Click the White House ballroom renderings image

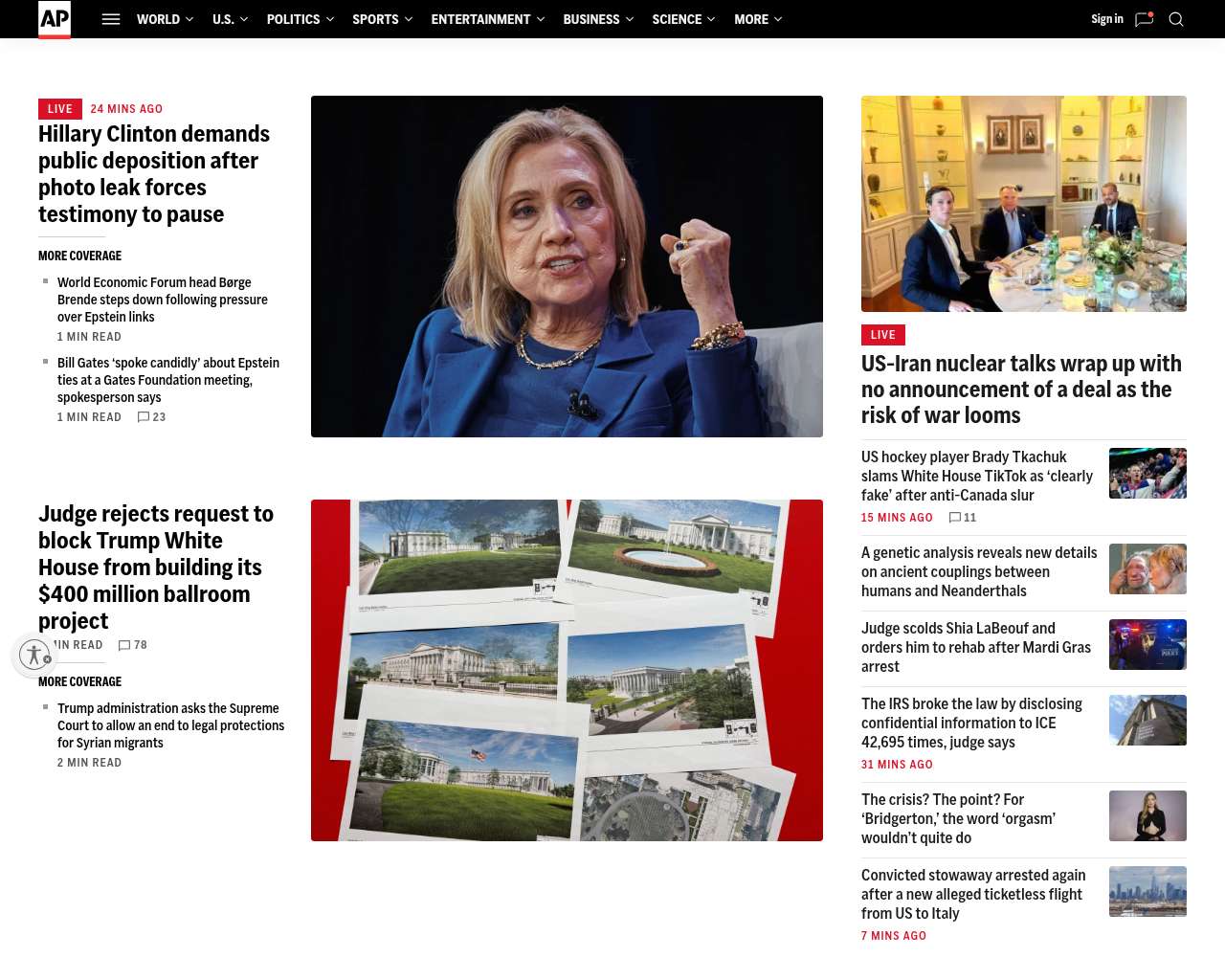pos(567,670)
